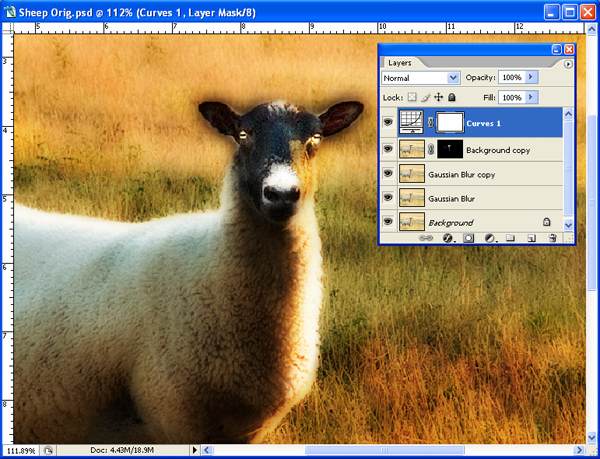Click the status bar preview icon
The height and width of the screenshot is (459, 600).
click(x=48, y=450)
